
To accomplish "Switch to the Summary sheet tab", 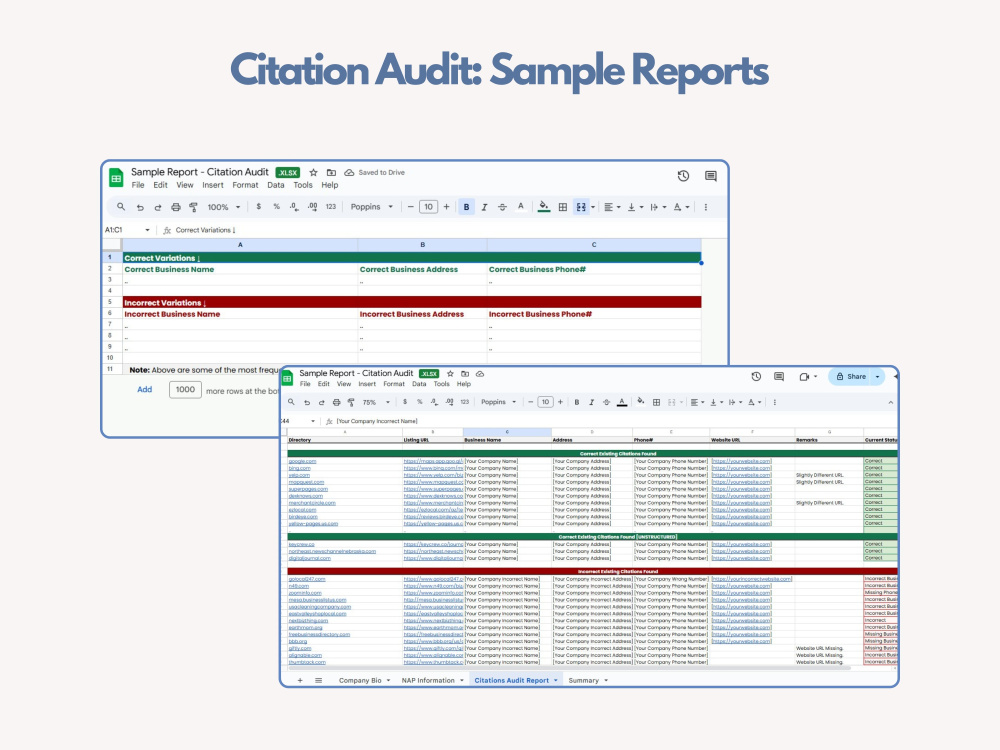I will (x=584, y=680).
